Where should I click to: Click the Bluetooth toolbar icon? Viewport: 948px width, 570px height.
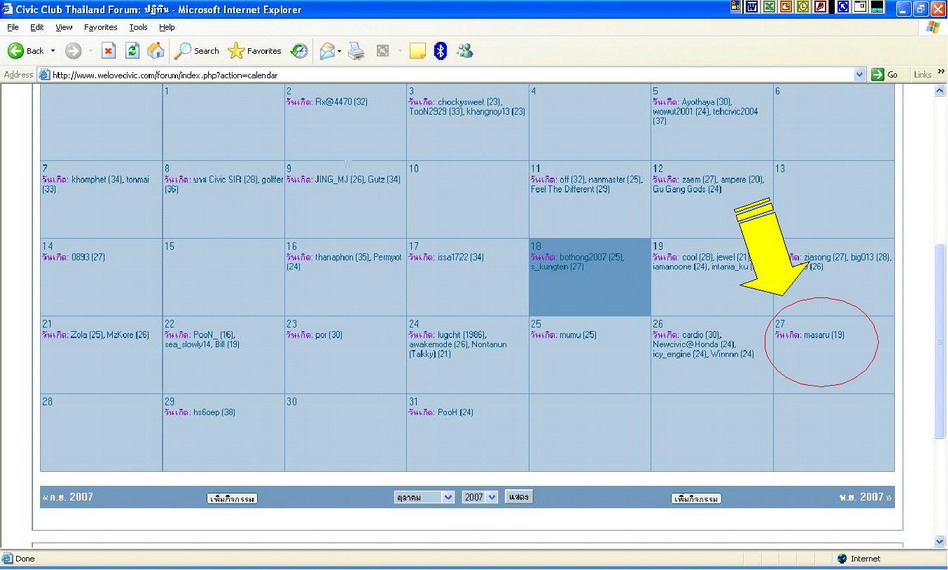point(440,51)
